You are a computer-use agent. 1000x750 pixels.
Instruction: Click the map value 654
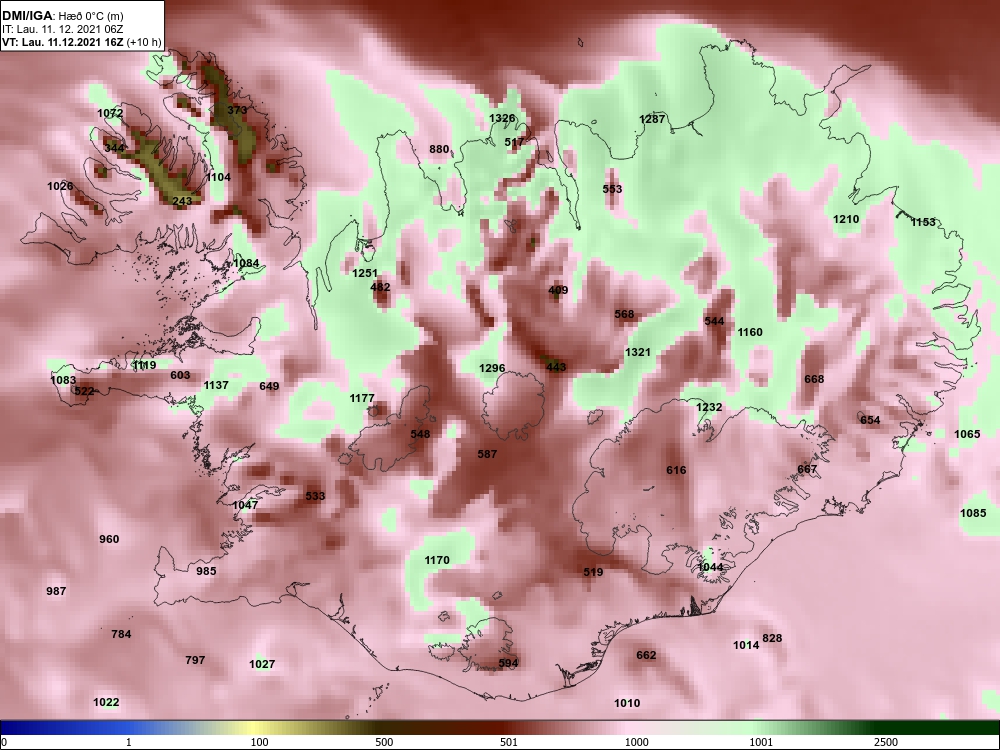pos(870,420)
